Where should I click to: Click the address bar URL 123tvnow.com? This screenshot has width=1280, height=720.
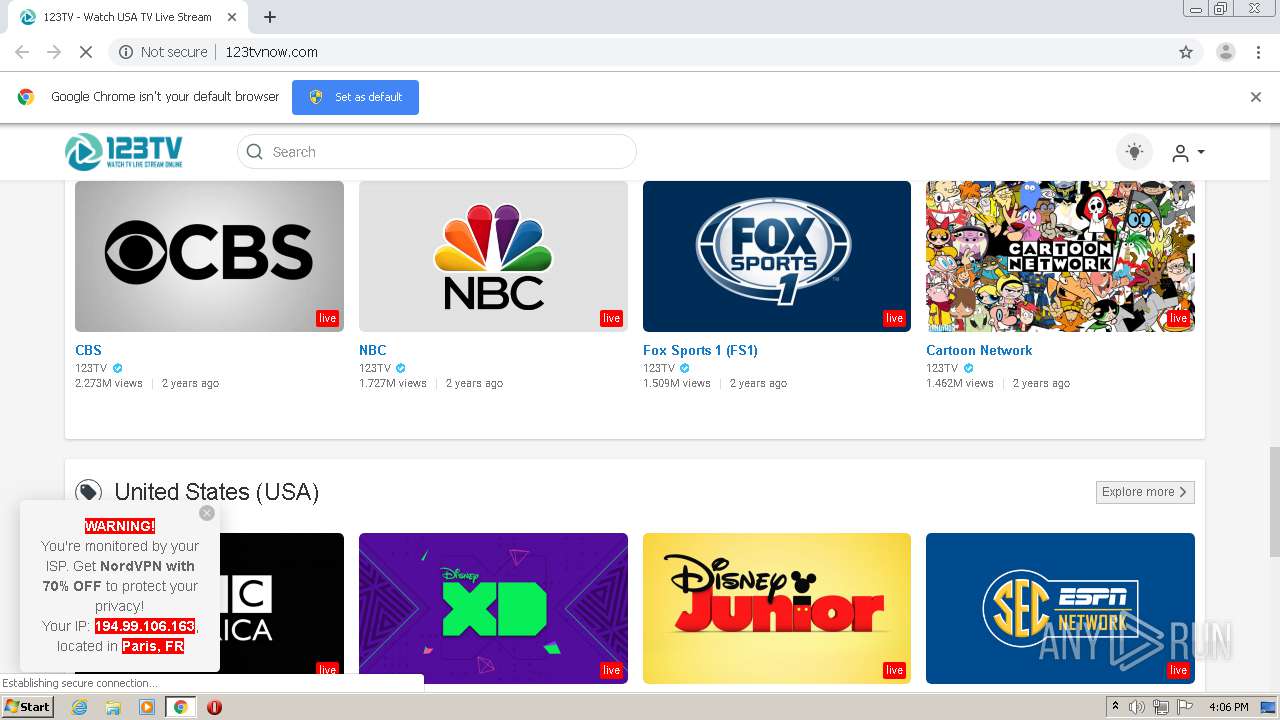coord(272,52)
